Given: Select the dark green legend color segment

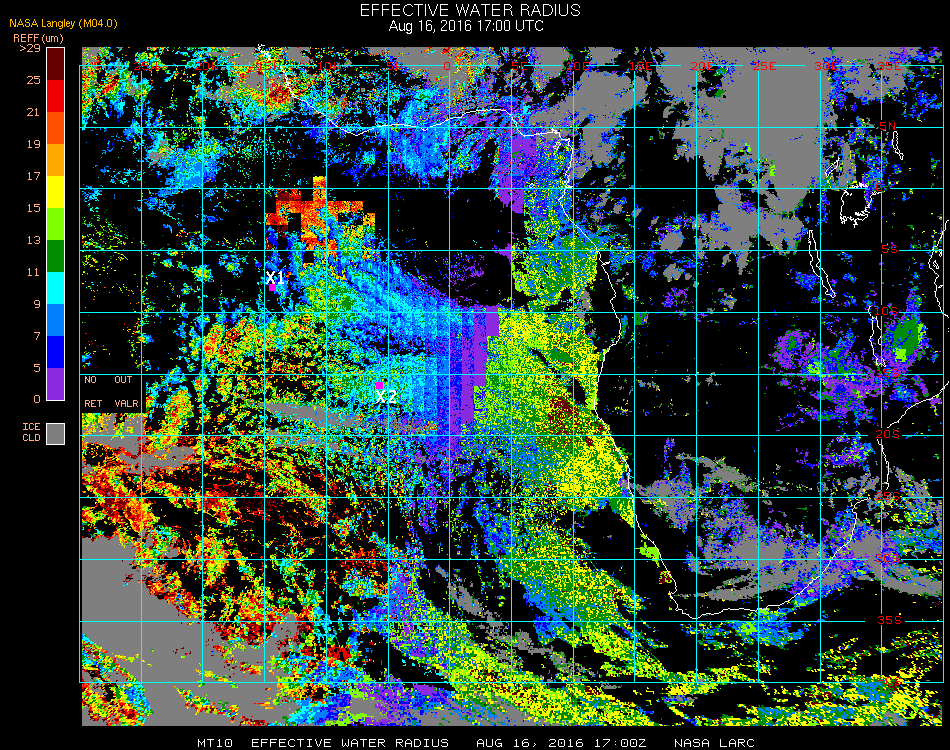Looking at the screenshot, I should pyautogui.click(x=56, y=256).
